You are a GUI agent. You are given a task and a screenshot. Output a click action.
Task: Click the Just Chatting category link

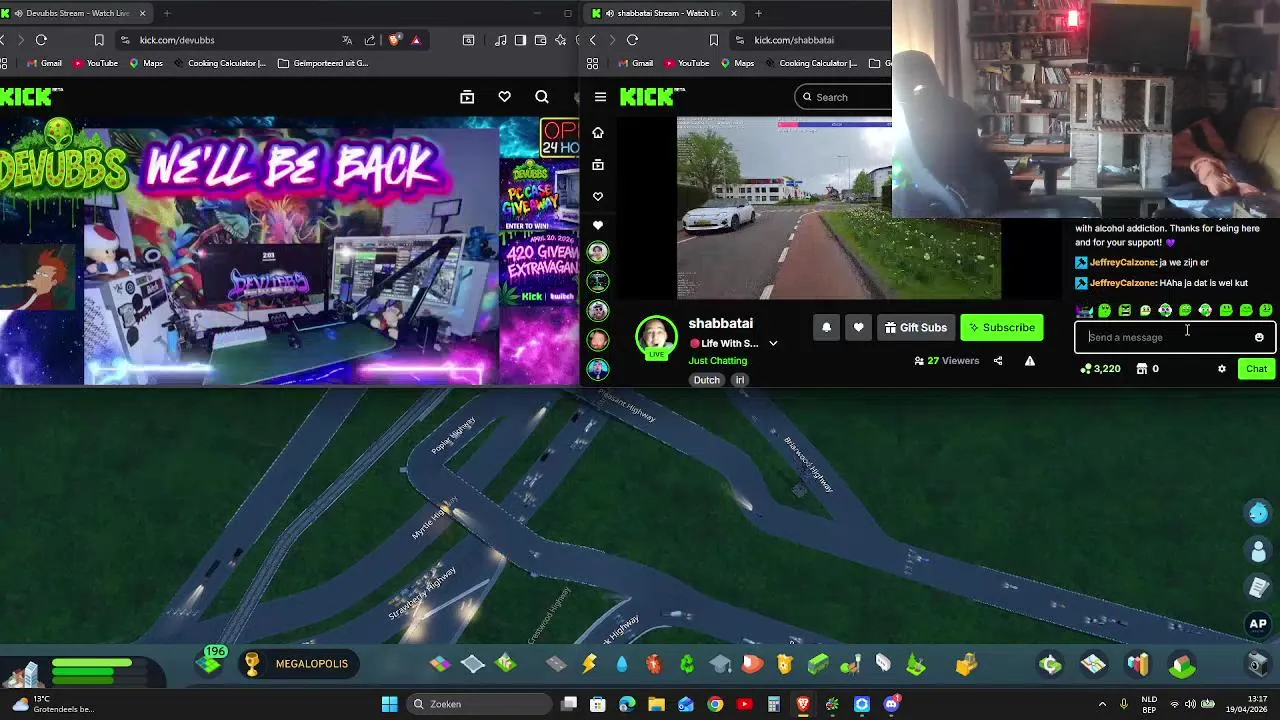click(x=717, y=361)
